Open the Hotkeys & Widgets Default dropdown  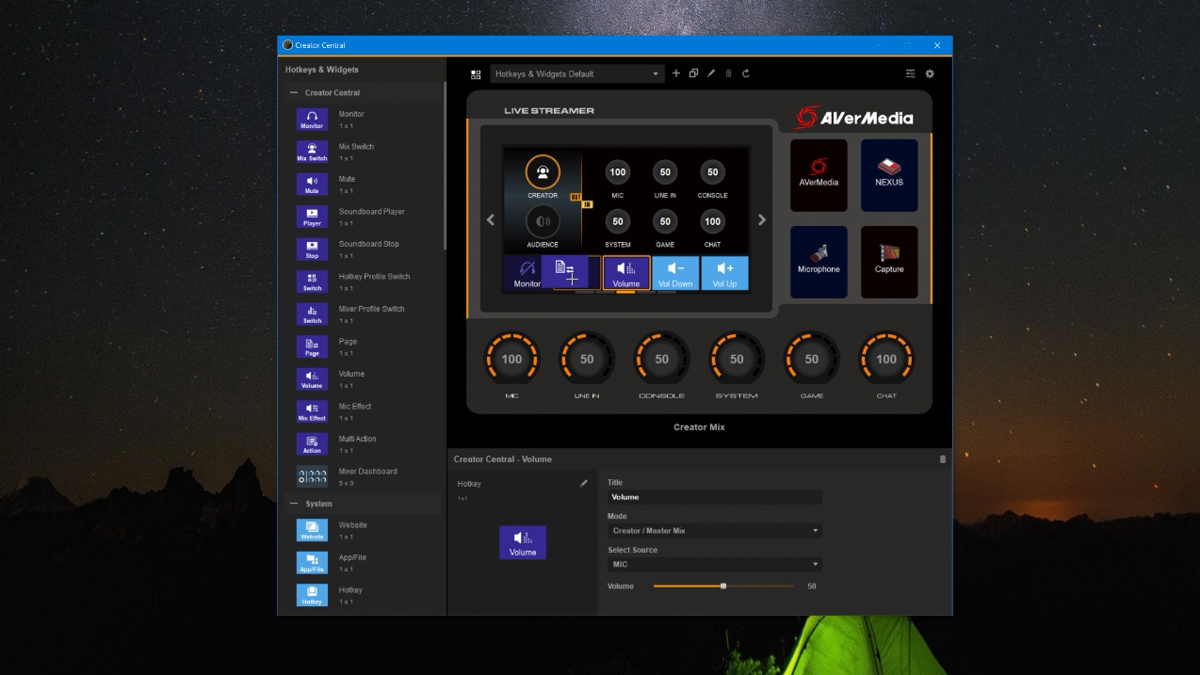[x=577, y=74]
